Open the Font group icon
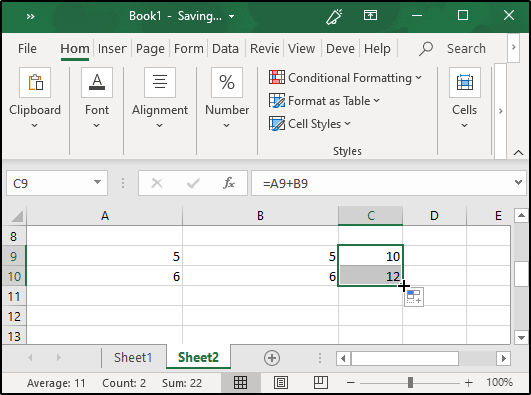 tap(97, 82)
